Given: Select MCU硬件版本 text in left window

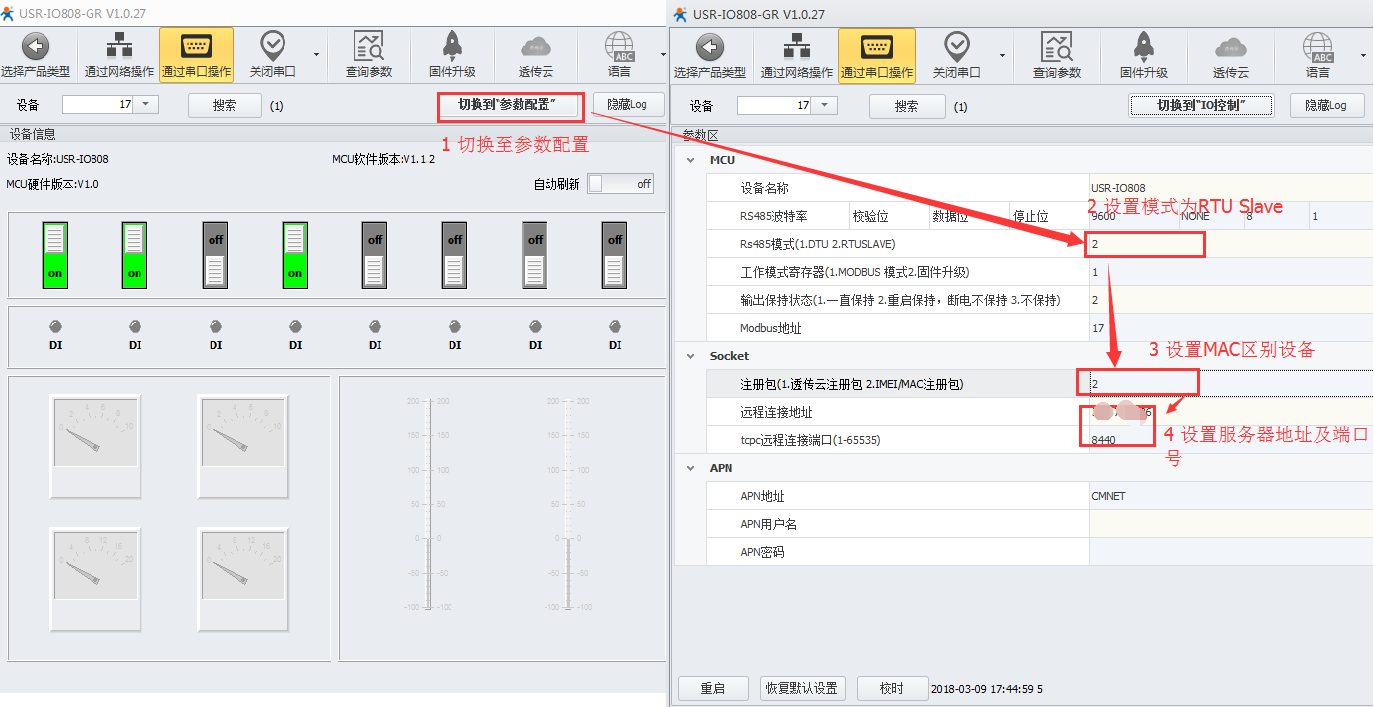Looking at the screenshot, I should [x=53, y=184].
